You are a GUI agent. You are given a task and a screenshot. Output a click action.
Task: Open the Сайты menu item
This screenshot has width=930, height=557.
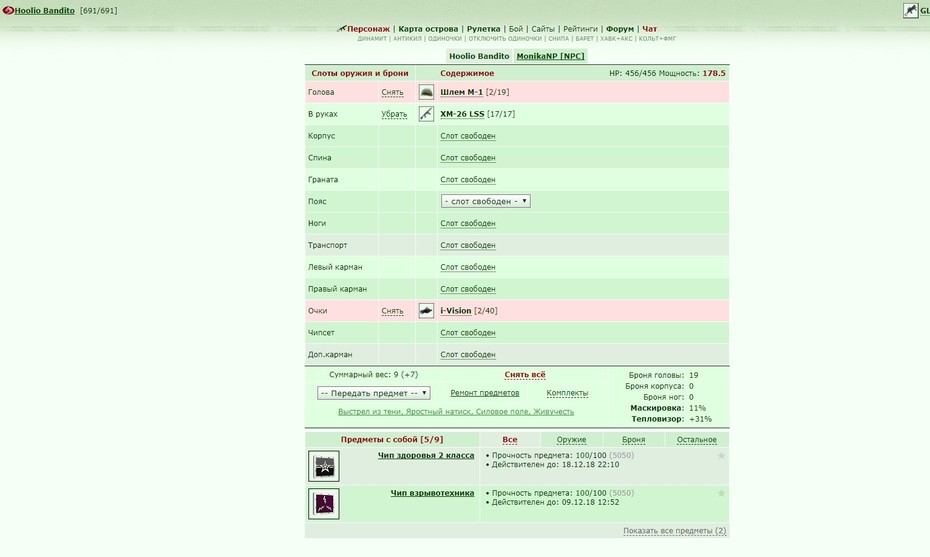[543, 29]
